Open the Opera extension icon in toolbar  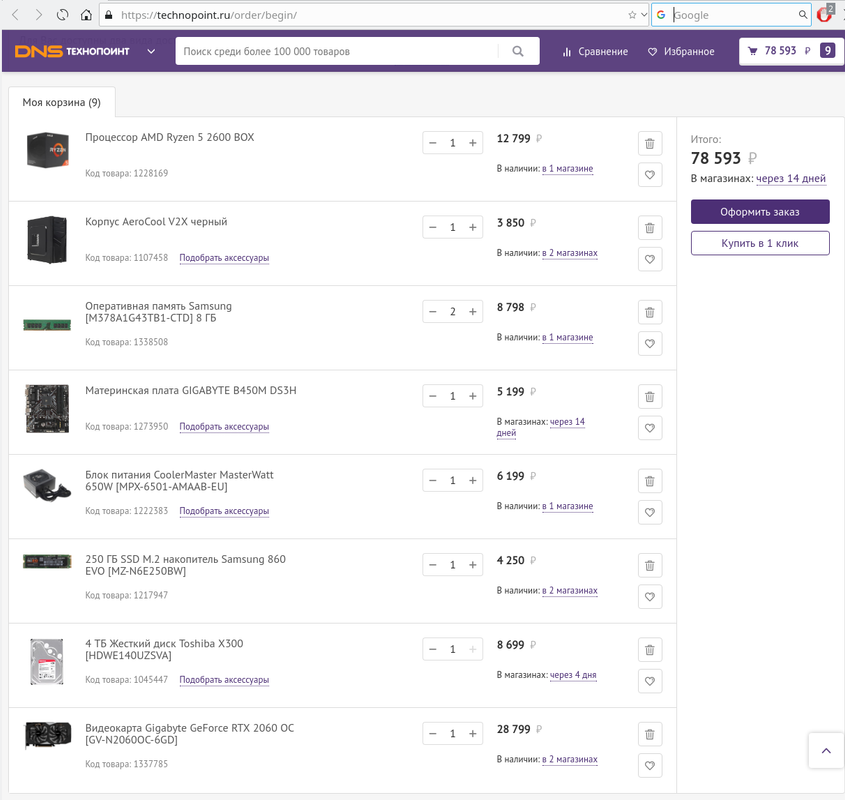[x=825, y=15]
